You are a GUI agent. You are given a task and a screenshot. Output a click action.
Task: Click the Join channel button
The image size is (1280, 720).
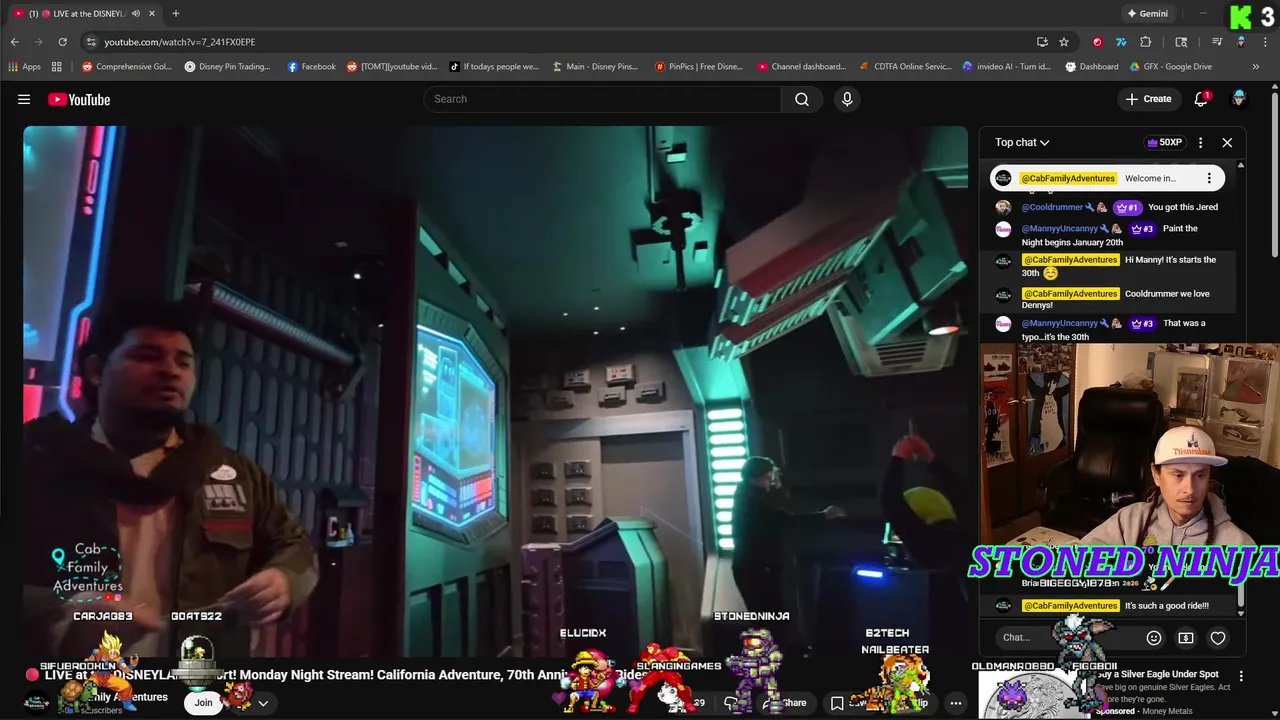tap(203, 703)
